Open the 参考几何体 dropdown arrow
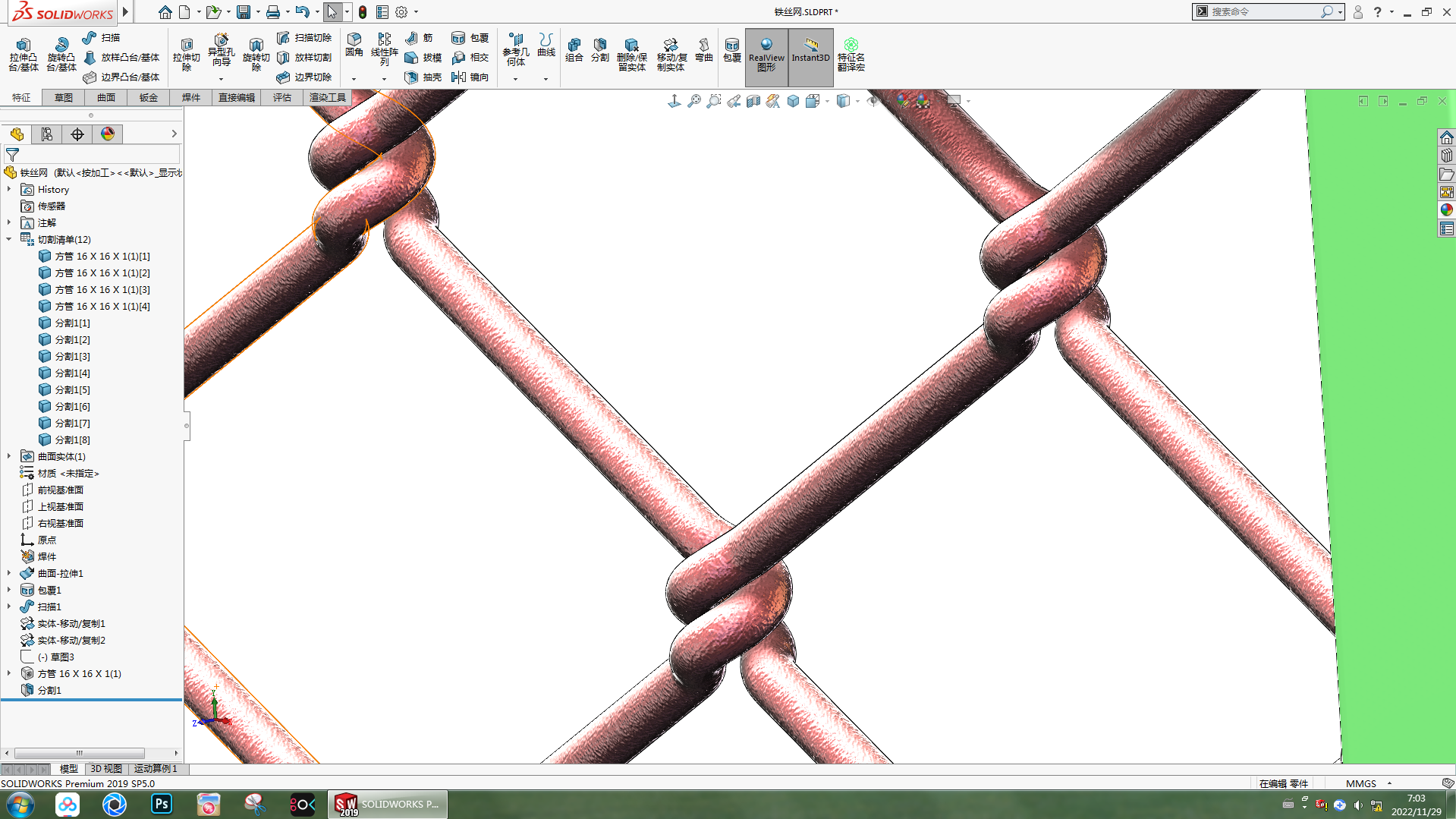Image resolution: width=1456 pixels, height=819 pixels. (515, 79)
